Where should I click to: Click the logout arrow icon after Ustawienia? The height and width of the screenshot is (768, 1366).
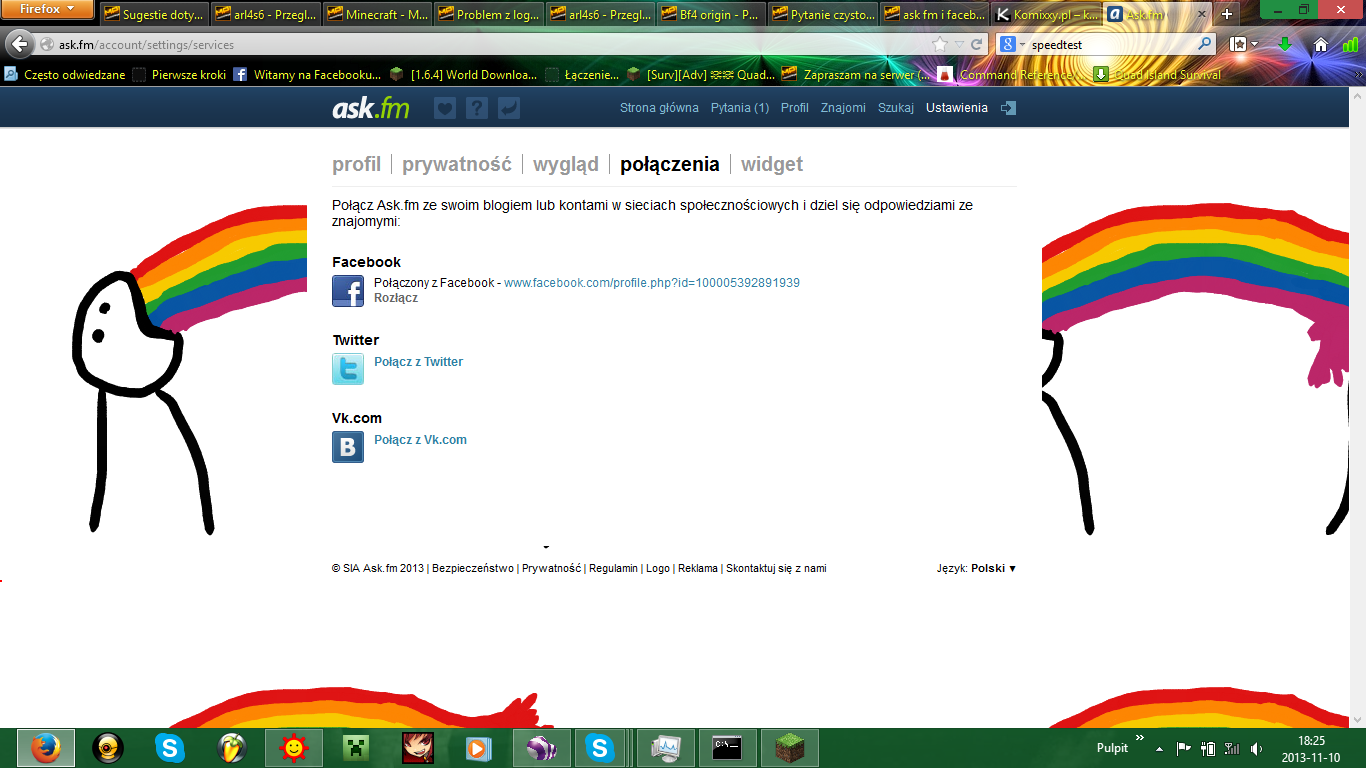1008,108
